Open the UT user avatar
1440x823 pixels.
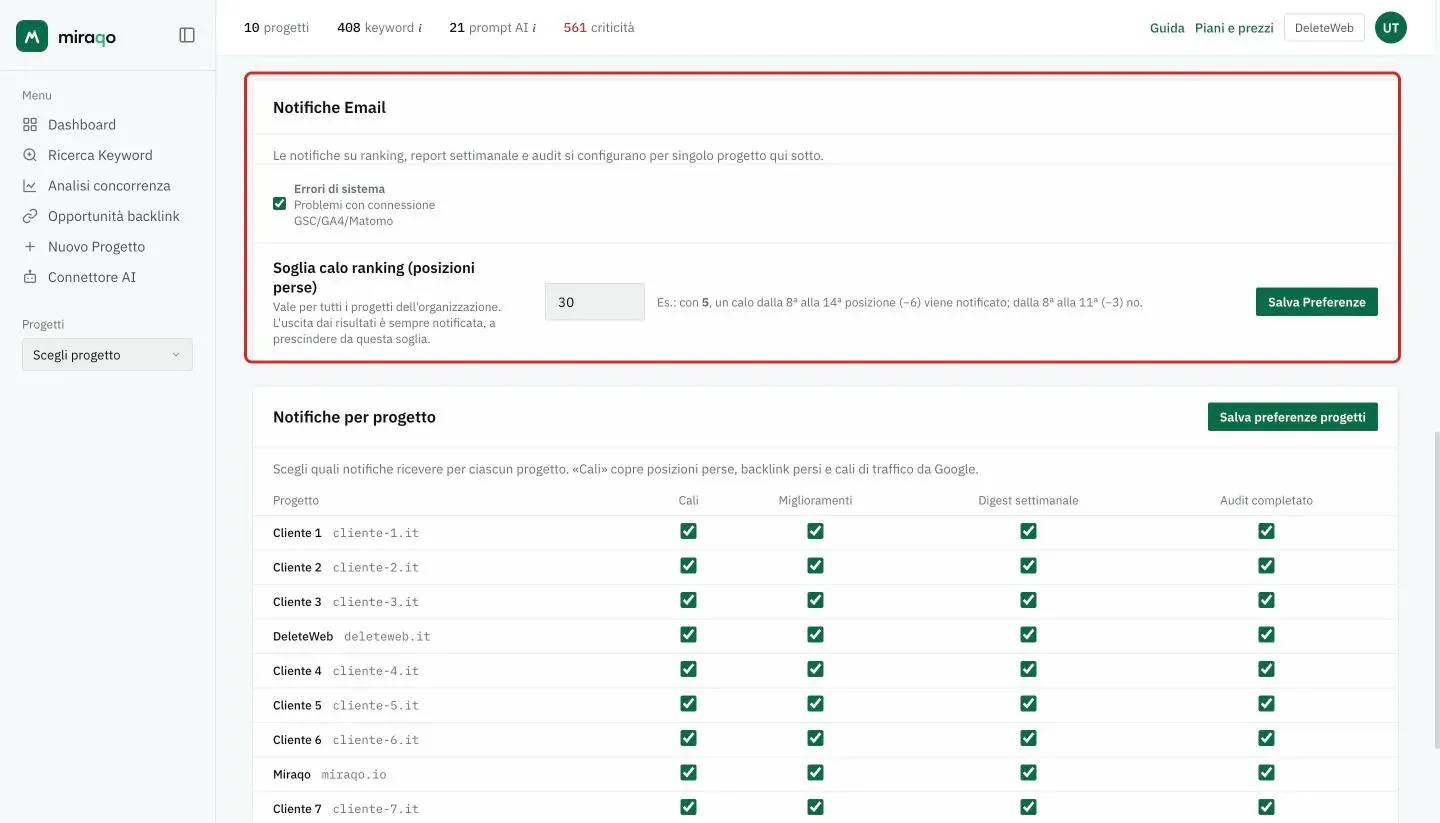tap(1390, 28)
